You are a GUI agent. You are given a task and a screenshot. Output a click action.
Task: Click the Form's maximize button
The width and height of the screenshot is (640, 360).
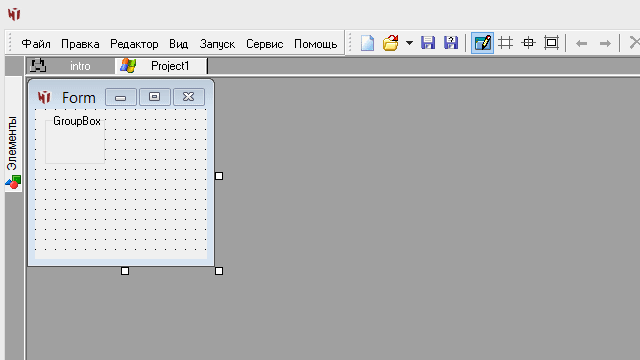coord(155,97)
